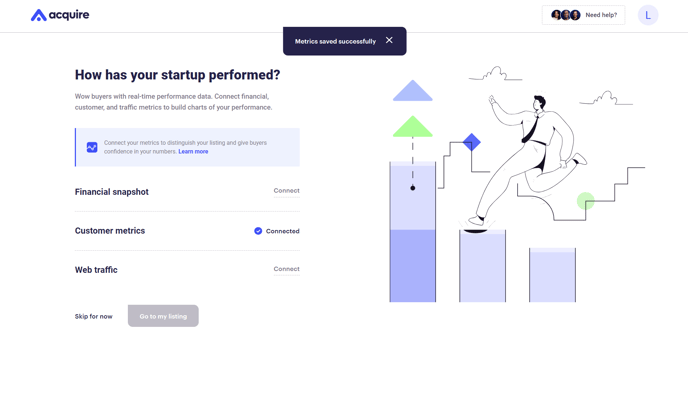The image size is (688, 394).
Task: Click the Connected status label
Action: click(x=283, y=231)
